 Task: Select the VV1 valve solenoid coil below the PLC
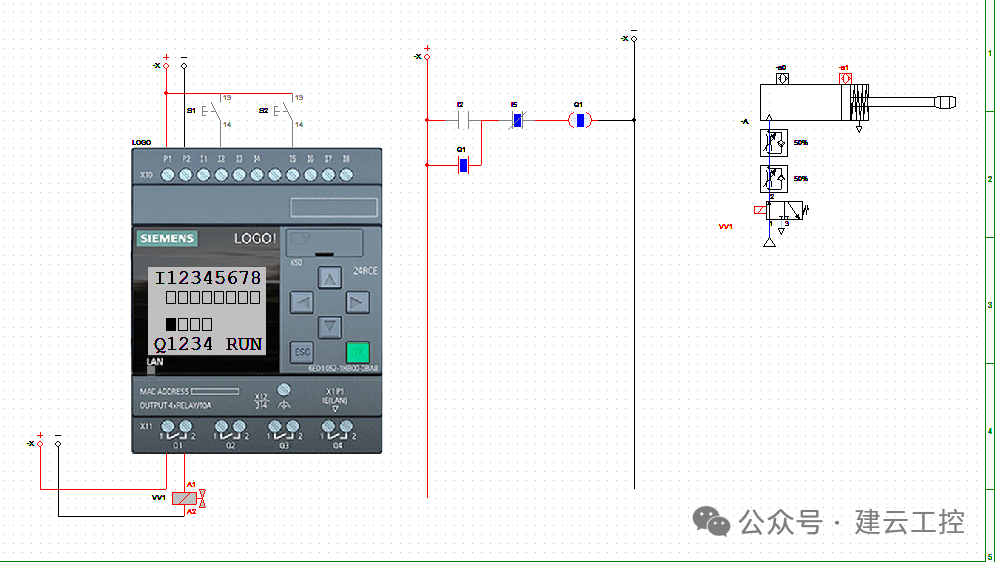click(184, 498)
